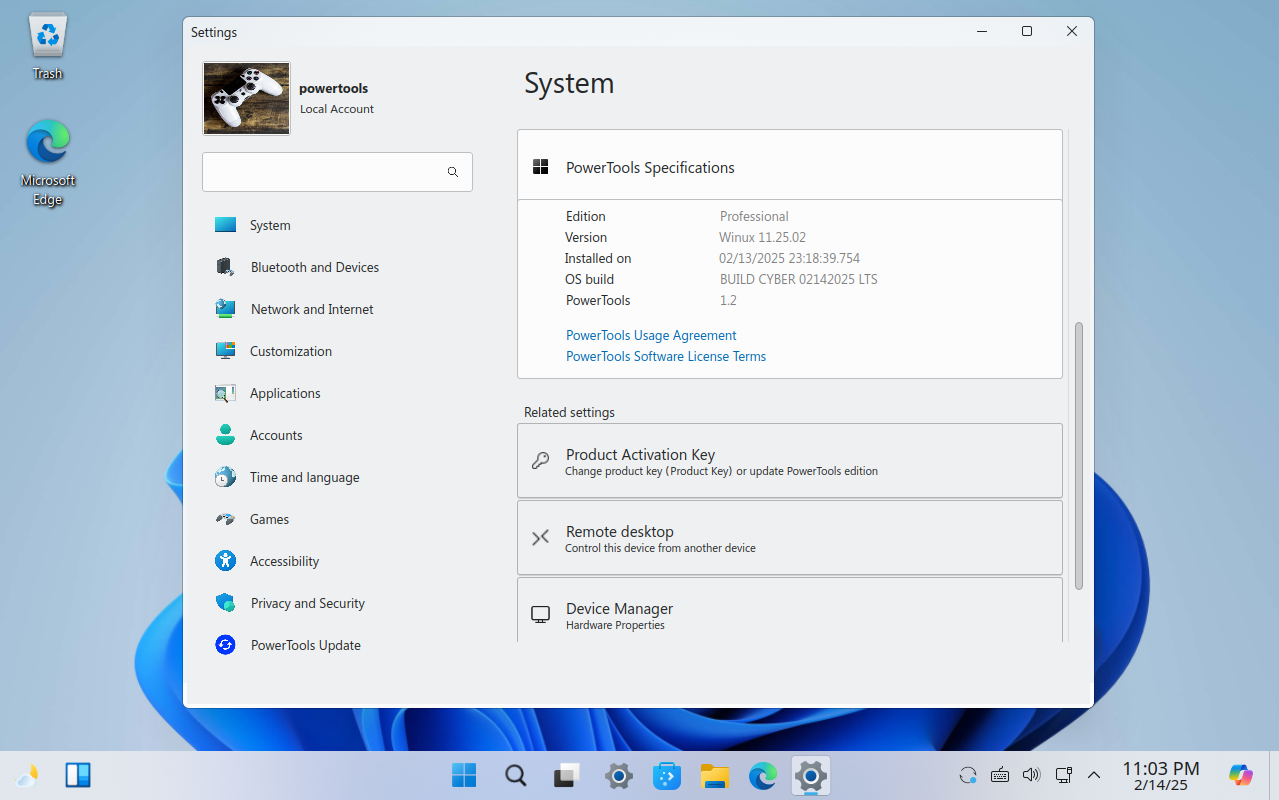
Task: Open Product Activation Key settings
Action: pyautogui.click(x=790, y=461)
